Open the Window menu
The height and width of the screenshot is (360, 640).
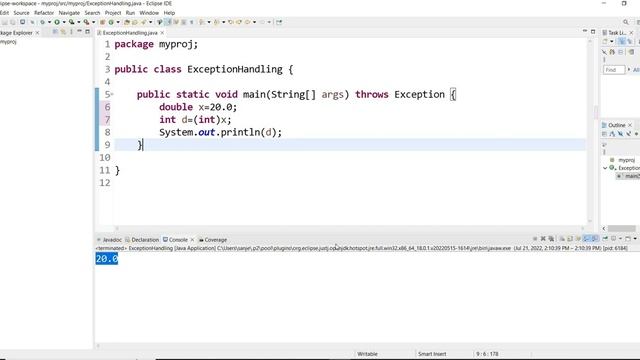pyautogui.click(x=149, y=13)
